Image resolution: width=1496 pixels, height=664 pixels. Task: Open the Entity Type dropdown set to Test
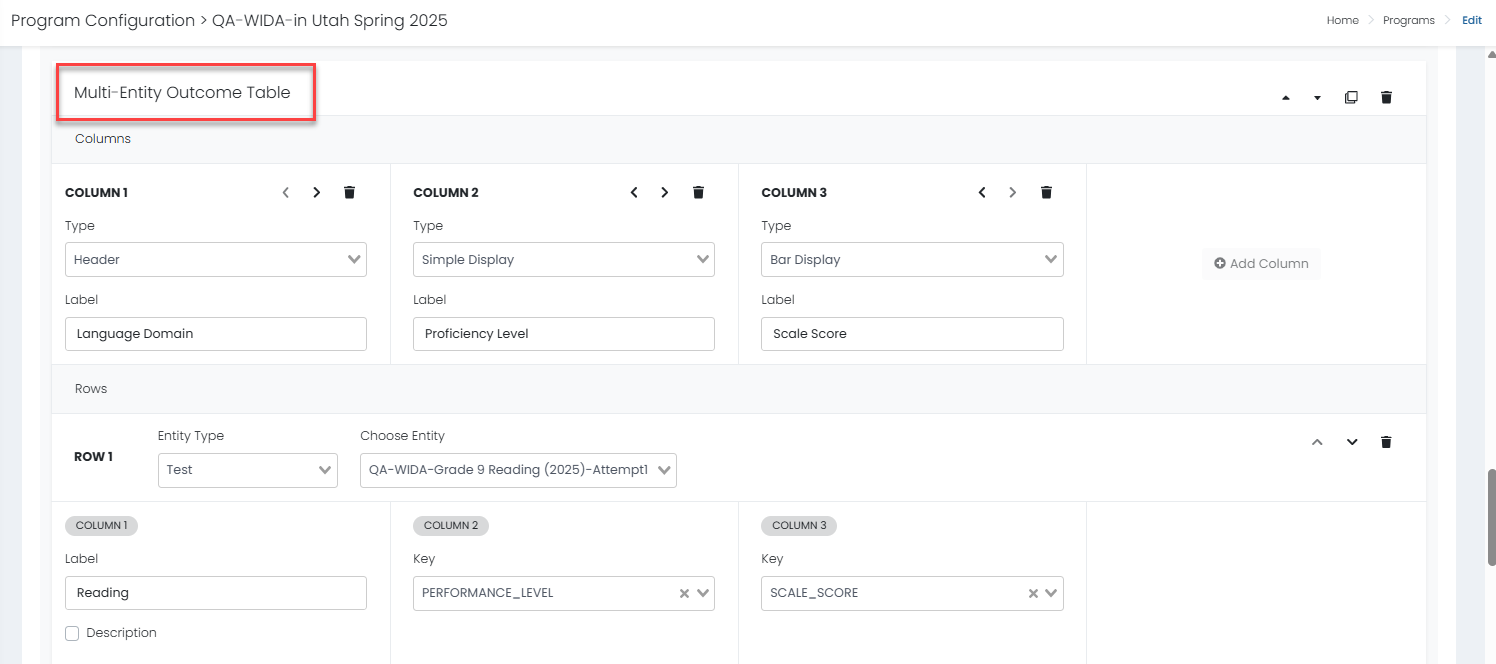(247, 470)
